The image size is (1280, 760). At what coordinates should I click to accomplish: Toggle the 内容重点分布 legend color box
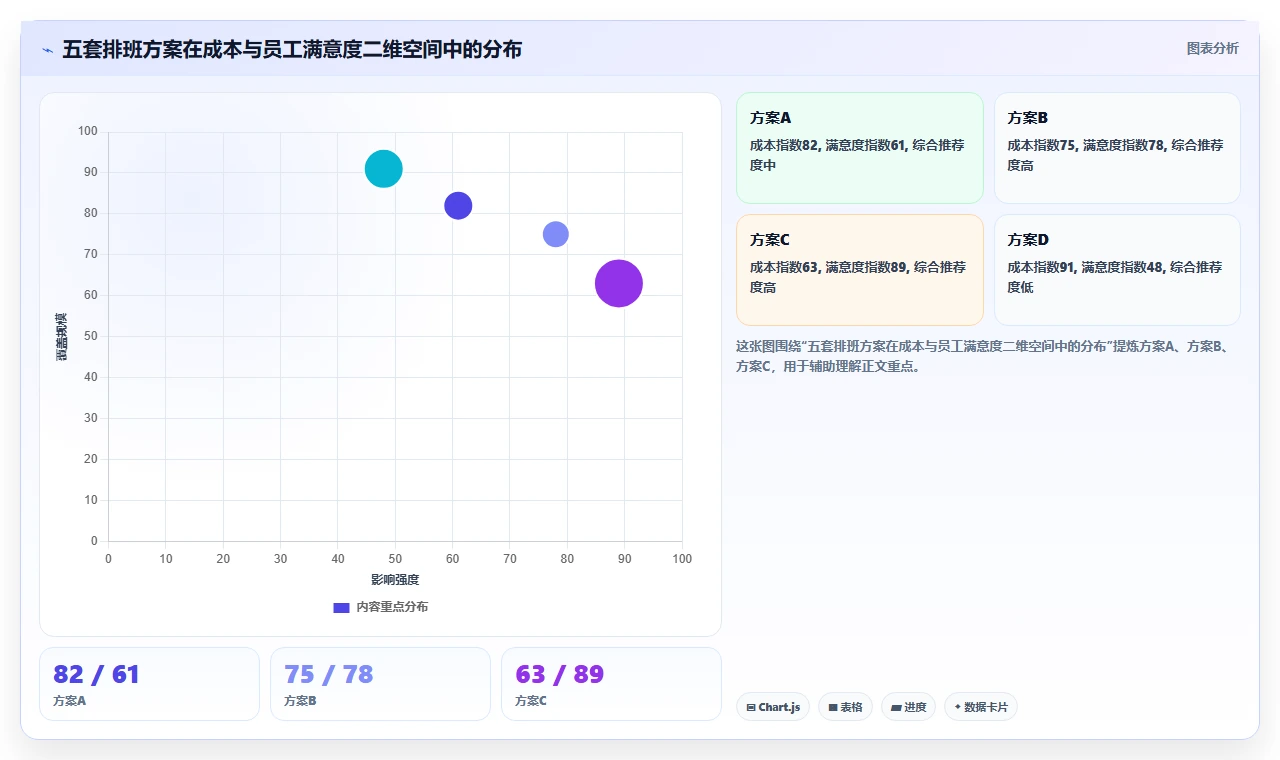point(341,607)
